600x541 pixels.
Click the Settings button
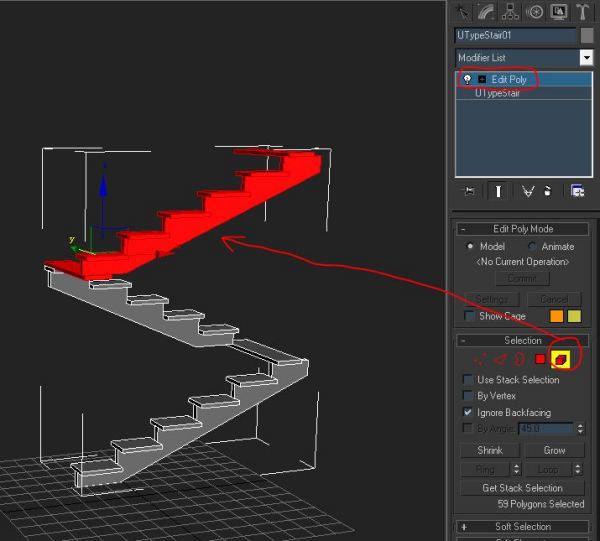tap(492, 299)
